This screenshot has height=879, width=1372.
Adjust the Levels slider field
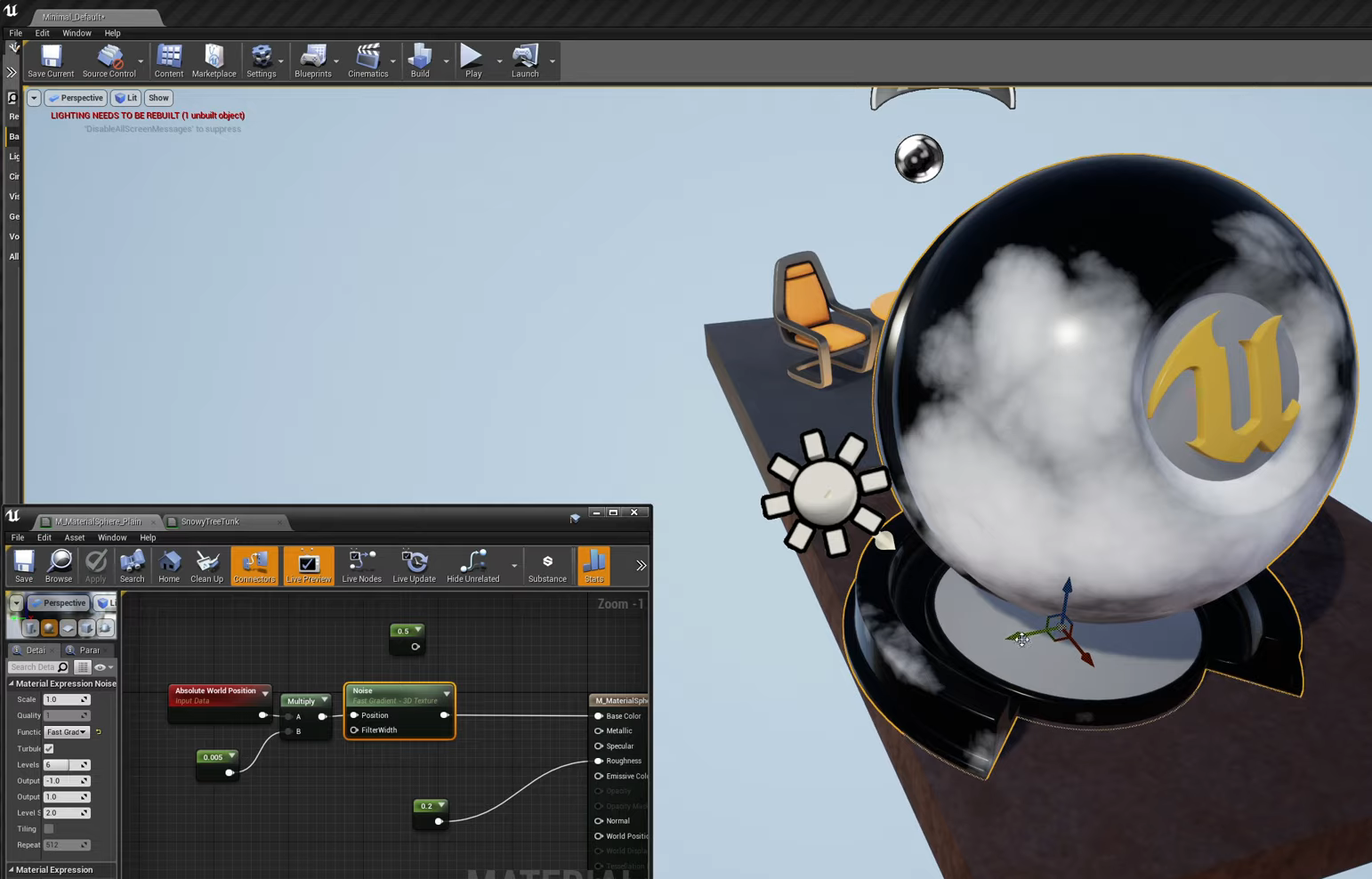tap(67, 765)
